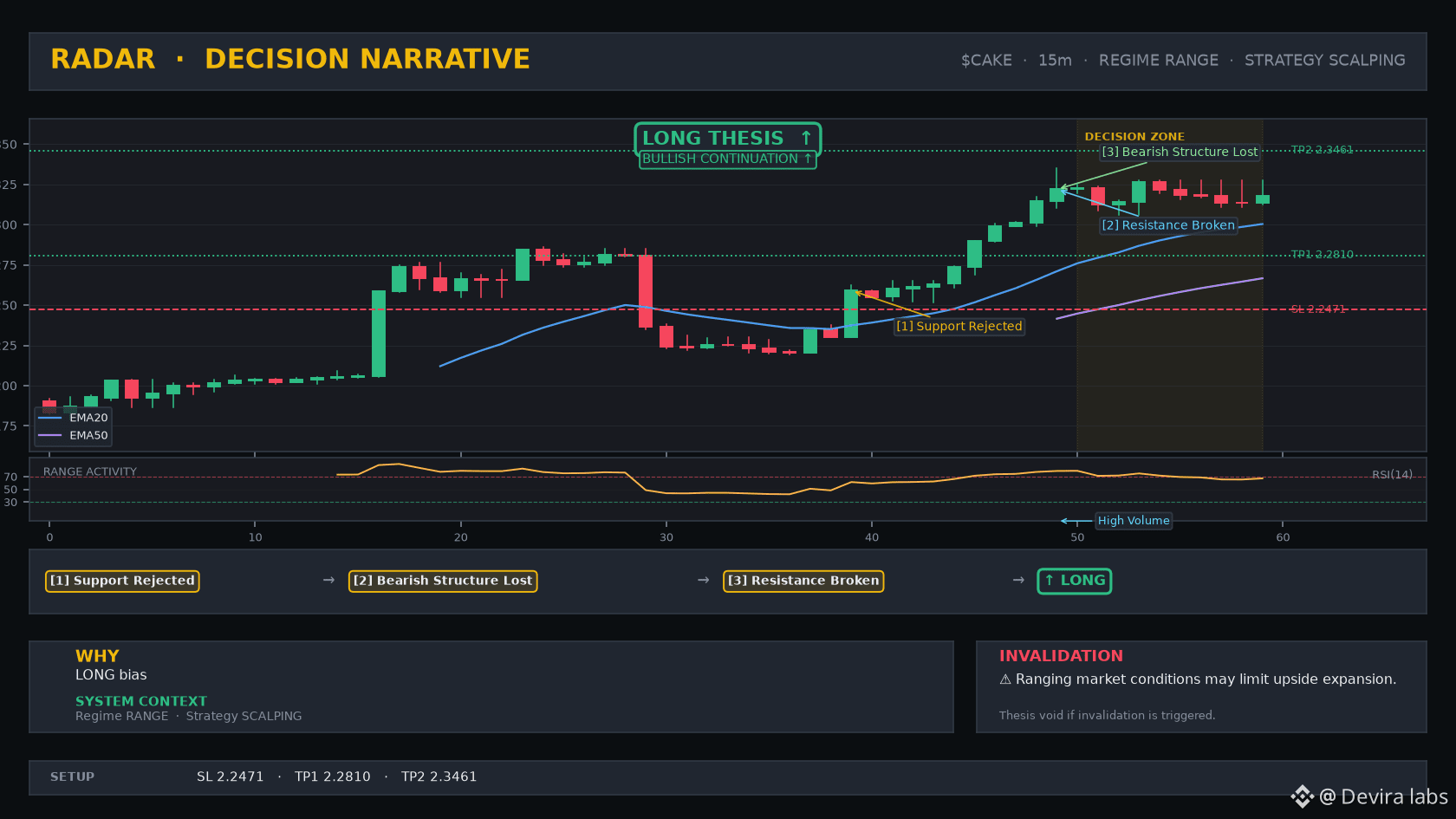Click the DECISION ZONE heading
Screen dimensions: 1456x819
pyautogui.click(x=1134, y=137)
